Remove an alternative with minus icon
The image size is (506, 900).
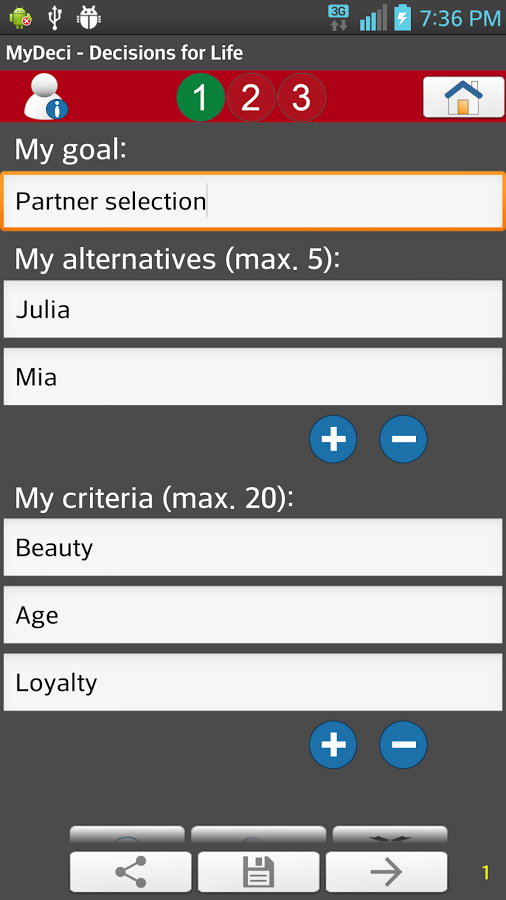[x=403, y=439]
